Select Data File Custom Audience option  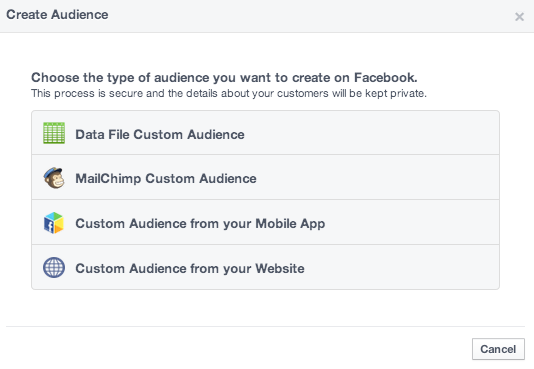click(x=265, y=133)
